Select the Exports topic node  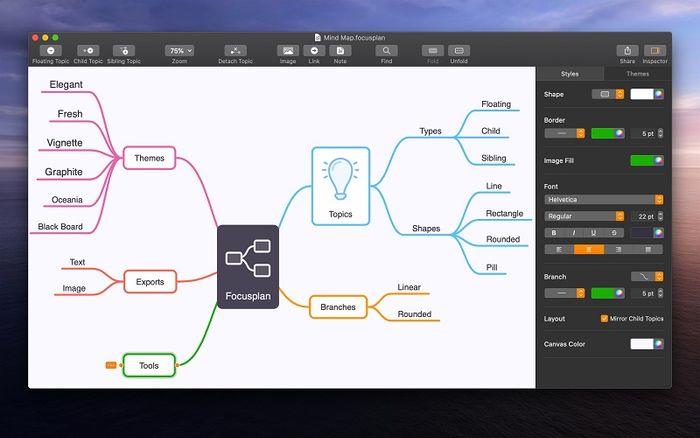pos(150,282)
